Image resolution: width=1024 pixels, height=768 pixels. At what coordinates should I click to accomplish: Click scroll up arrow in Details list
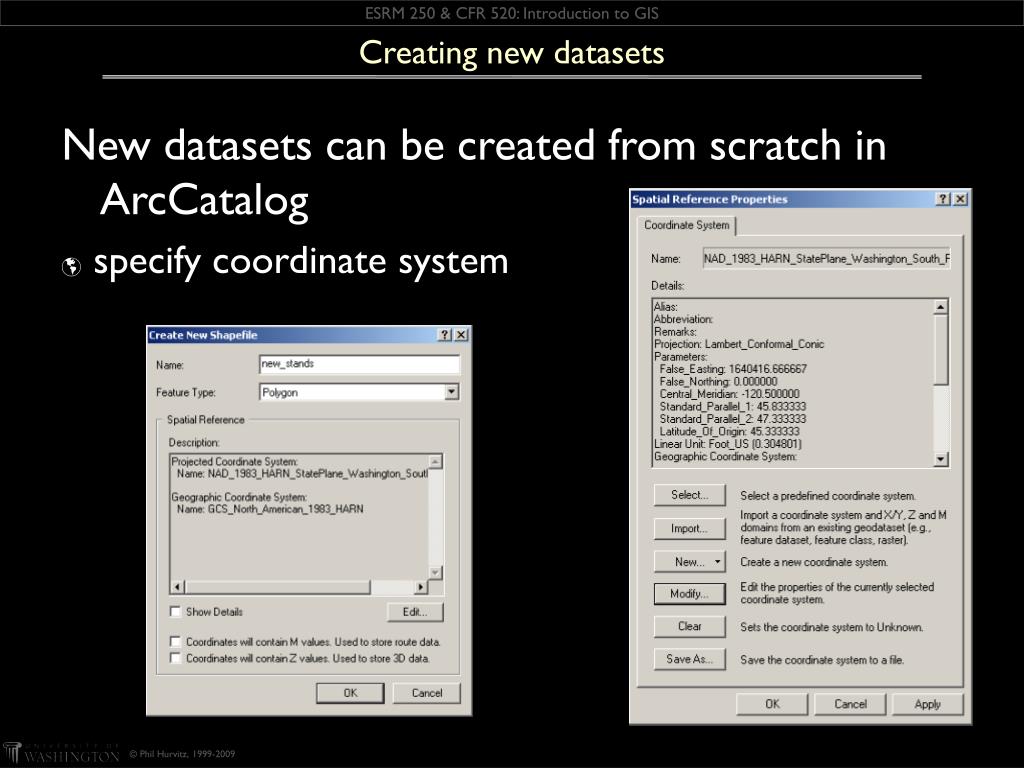coord(940,306)
